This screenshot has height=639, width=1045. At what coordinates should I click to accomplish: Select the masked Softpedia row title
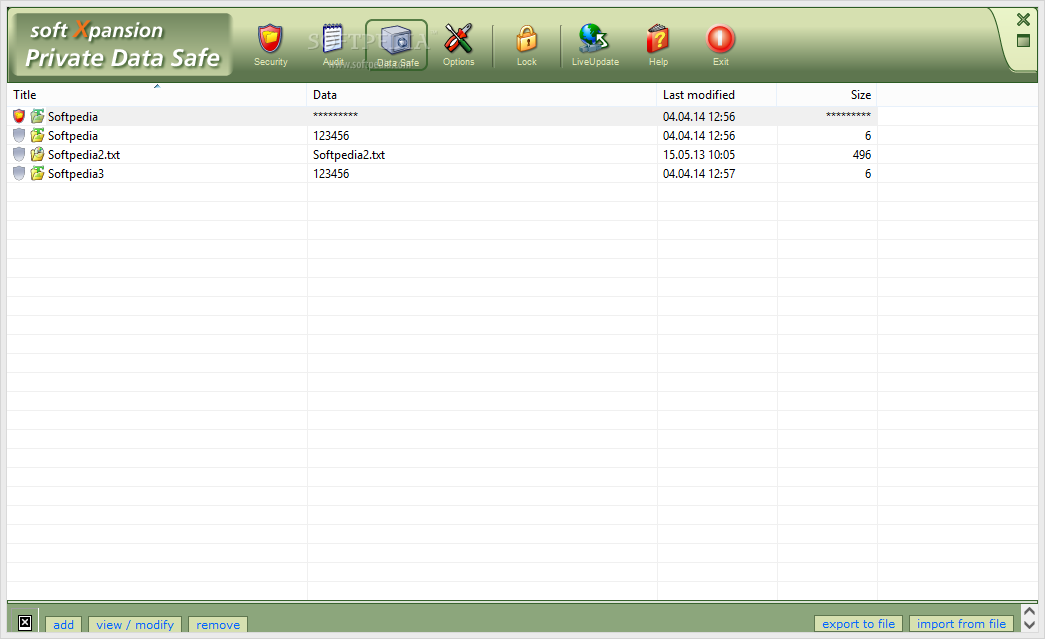73,117
